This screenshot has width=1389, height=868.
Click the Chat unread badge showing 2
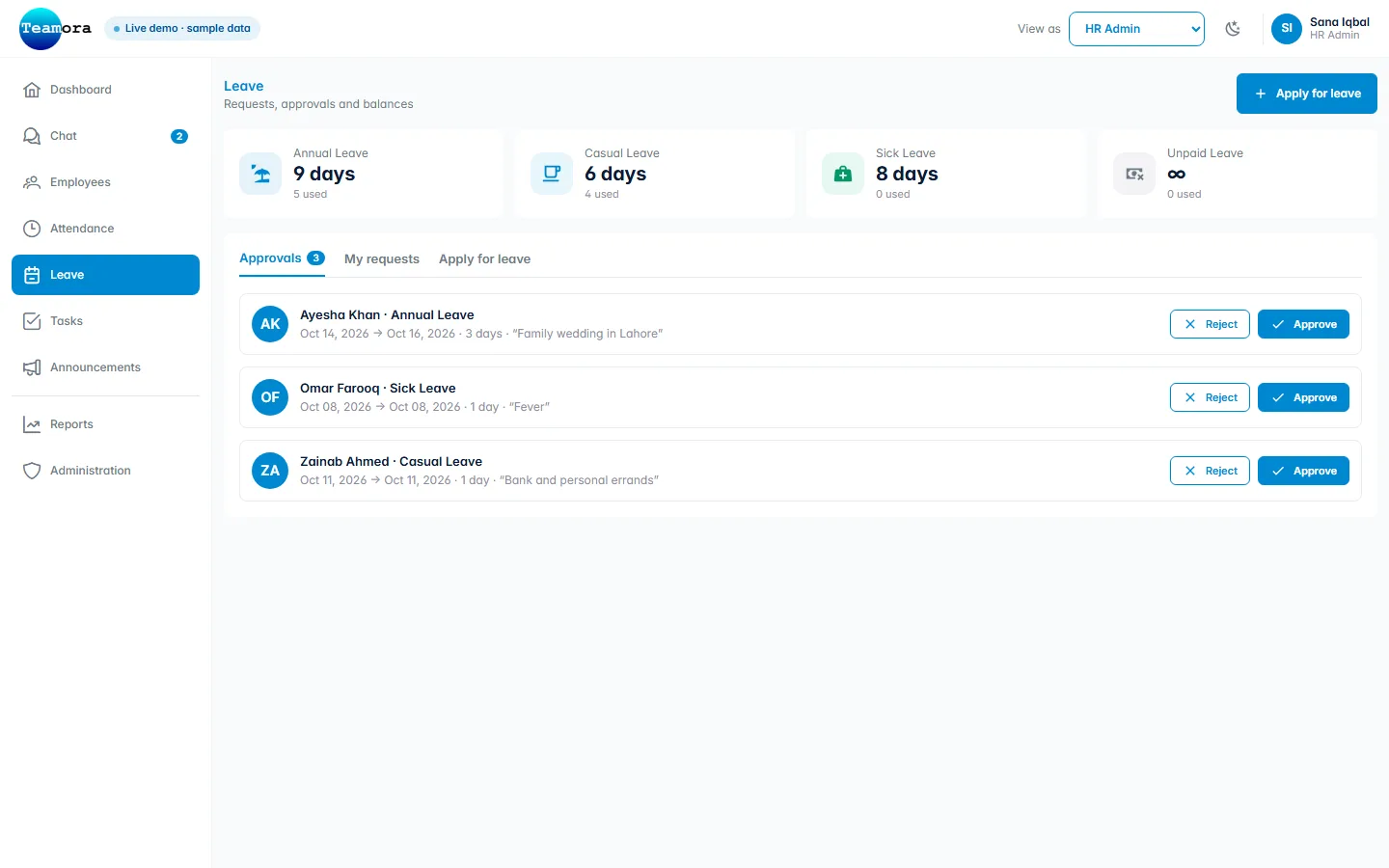pyautogui.click(x=179, y=136)
